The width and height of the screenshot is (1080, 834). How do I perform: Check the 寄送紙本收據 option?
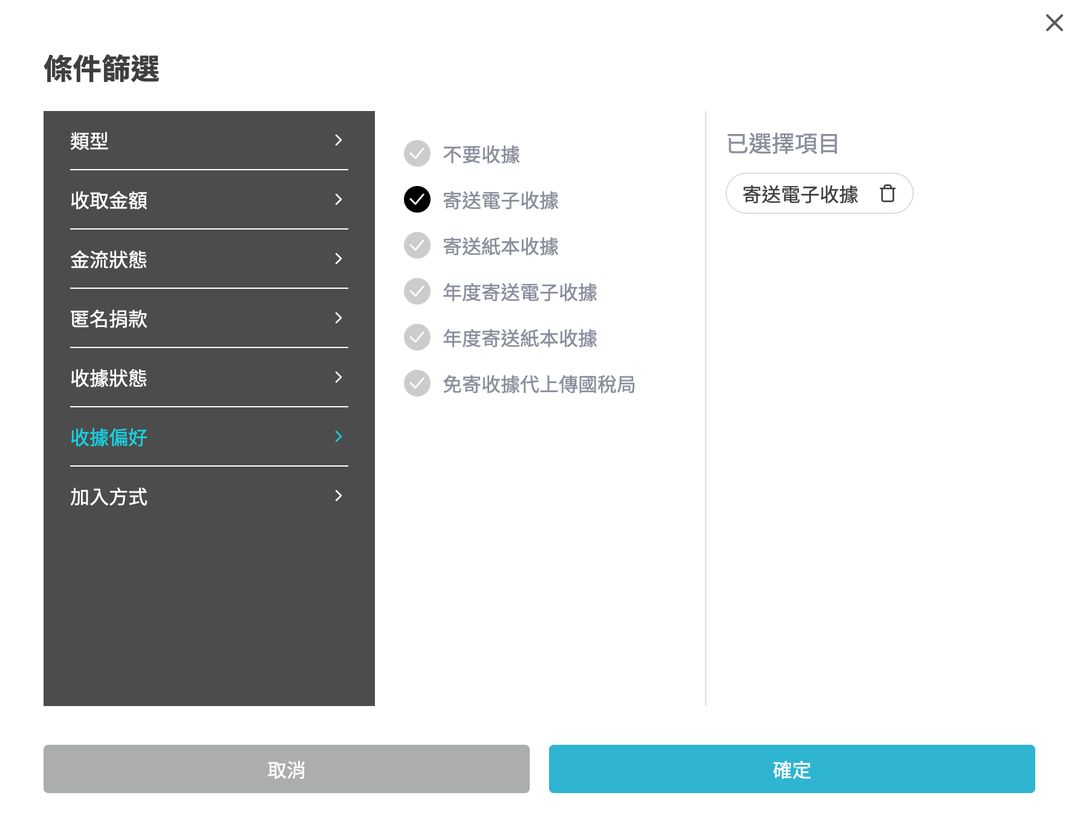[x=417, y=246]
